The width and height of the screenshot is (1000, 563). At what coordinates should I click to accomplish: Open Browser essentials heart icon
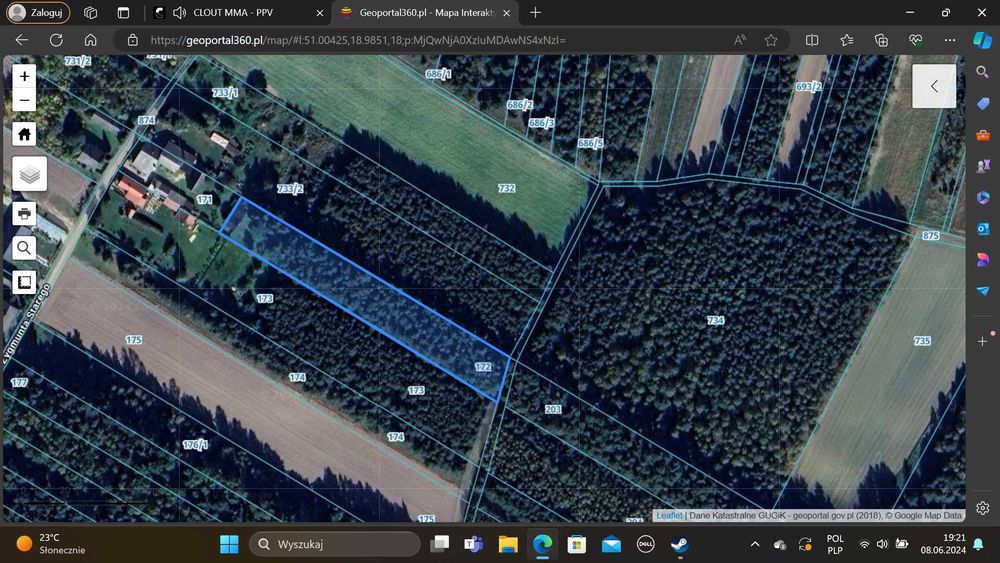point(916,40)
